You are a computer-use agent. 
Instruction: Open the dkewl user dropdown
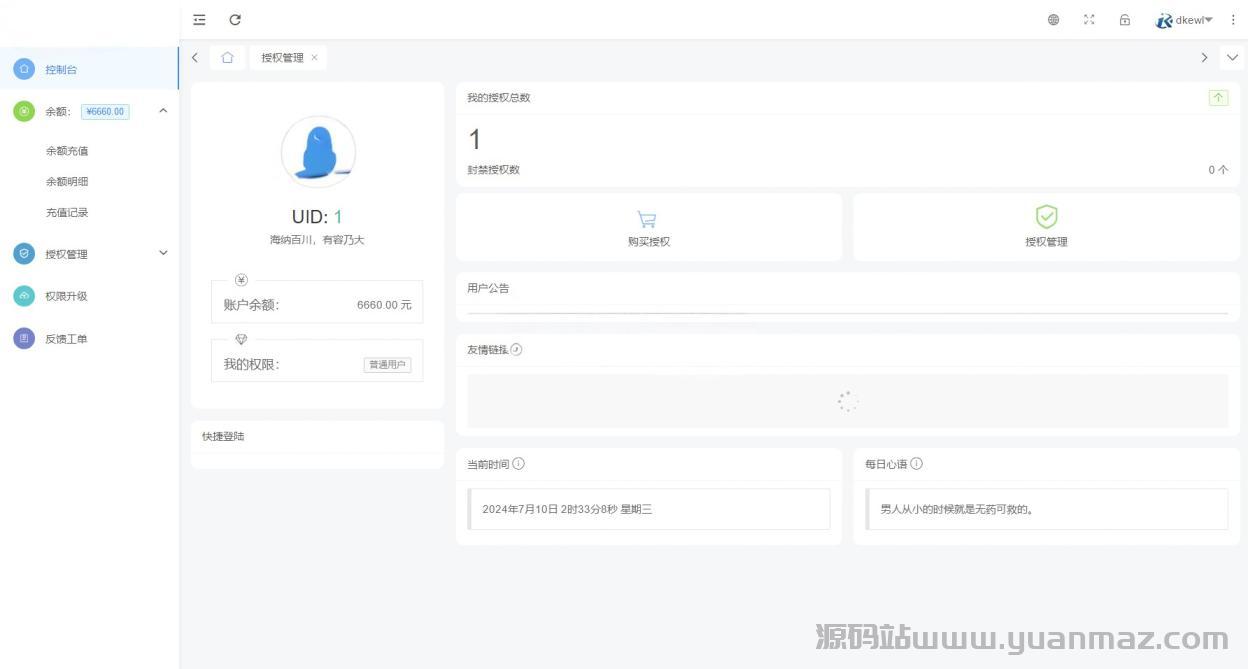(1186, 20)
